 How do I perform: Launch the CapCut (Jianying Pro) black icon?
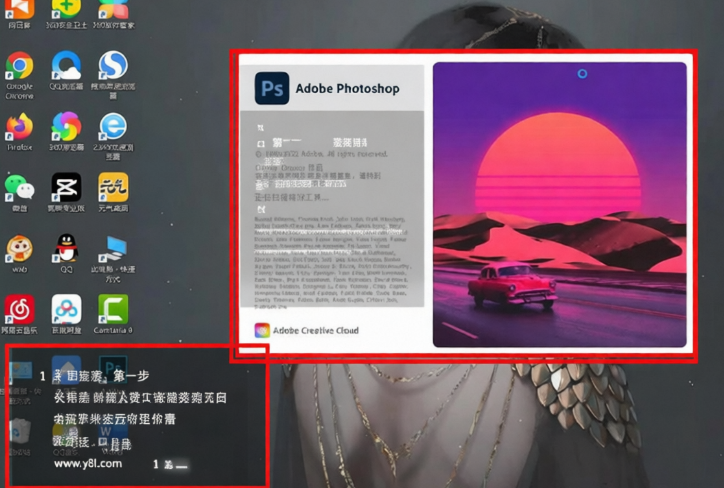(66, 187)
